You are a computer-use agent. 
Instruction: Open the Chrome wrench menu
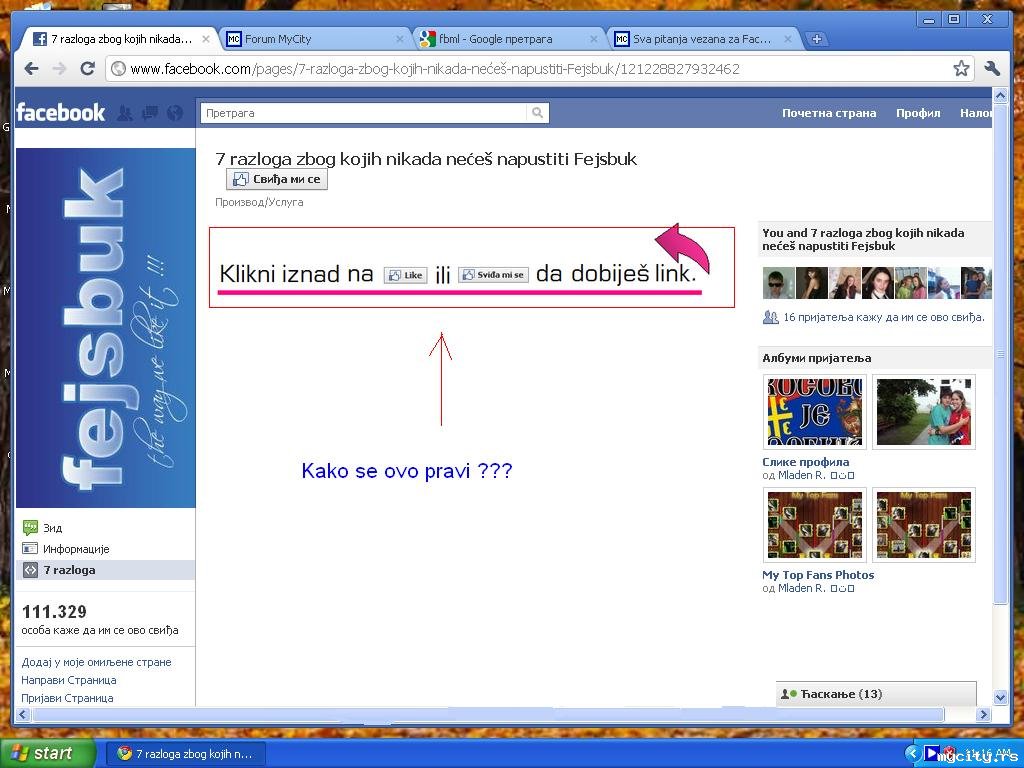992,68
